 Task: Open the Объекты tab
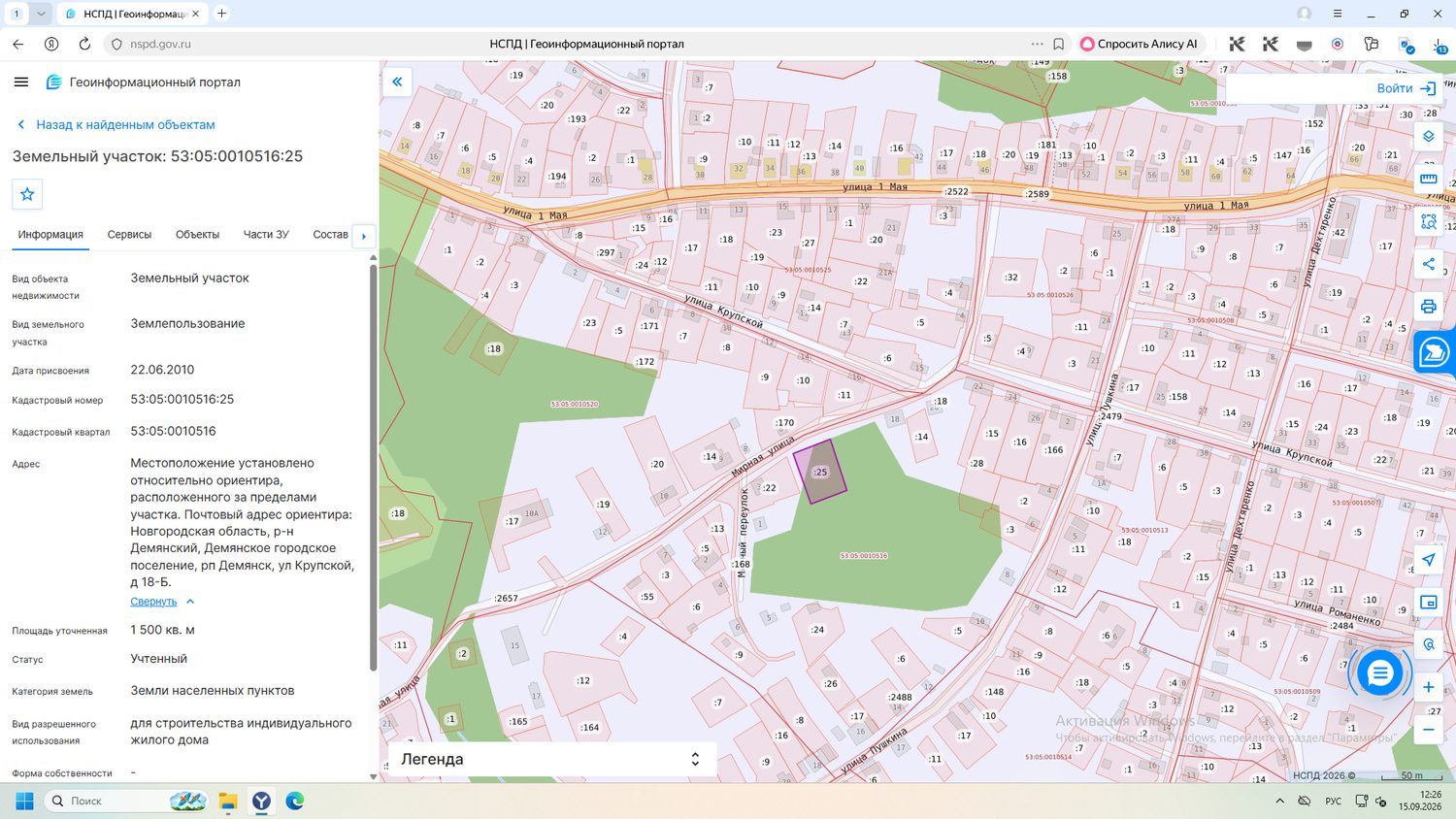[197, 235]
